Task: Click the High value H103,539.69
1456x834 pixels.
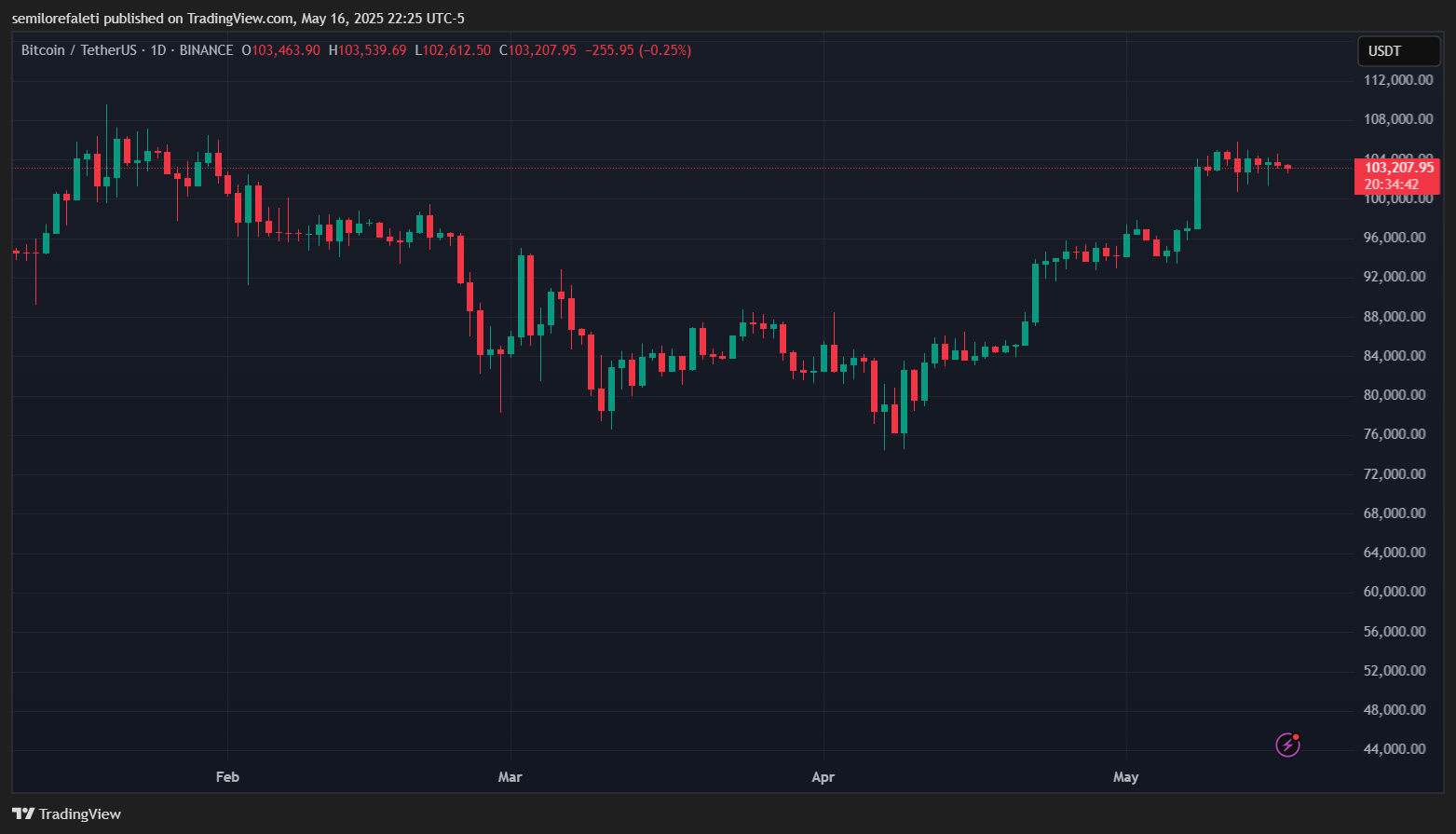Action: [367, 50]
